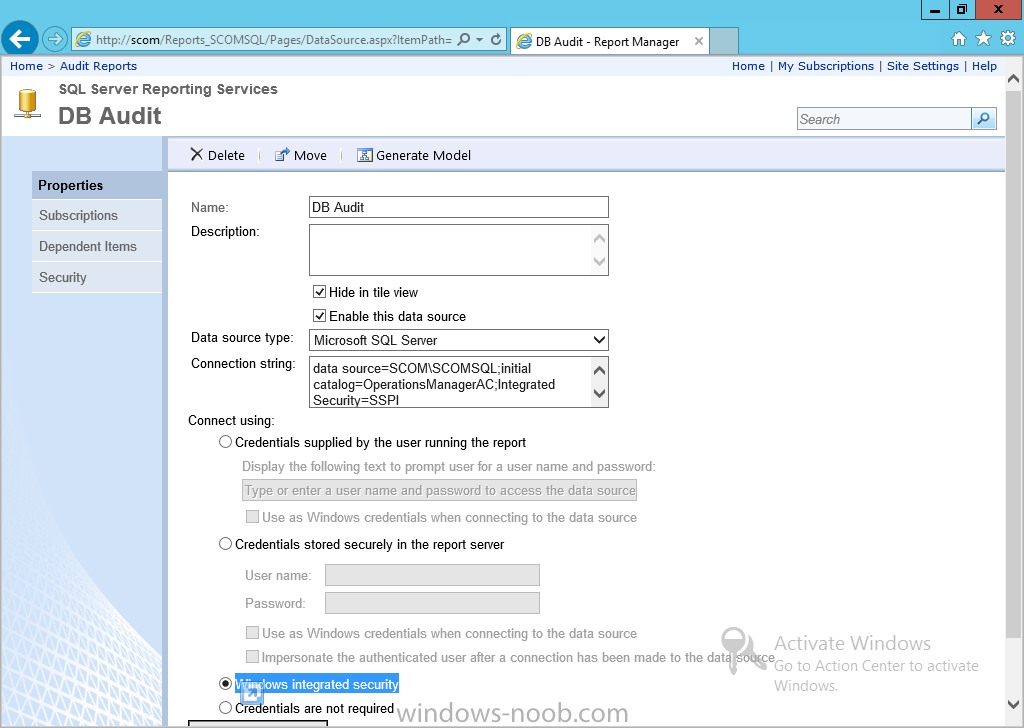Open the Security tab
Viewport: 1024px width, 728px height.
click(97, 277)
